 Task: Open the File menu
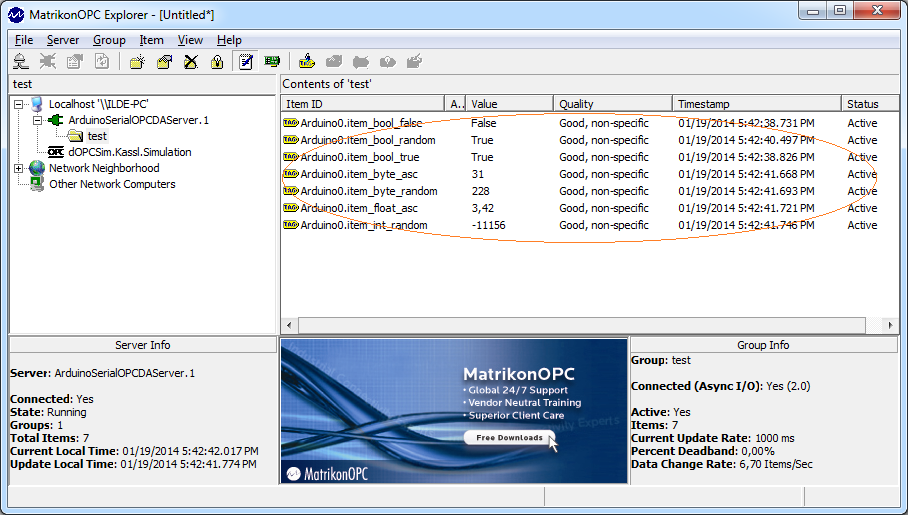click(x=24, y=40)
